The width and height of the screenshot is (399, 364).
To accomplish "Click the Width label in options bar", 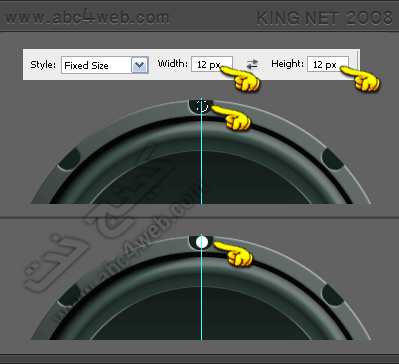I will pyautogui.click(x=173, y=63).
